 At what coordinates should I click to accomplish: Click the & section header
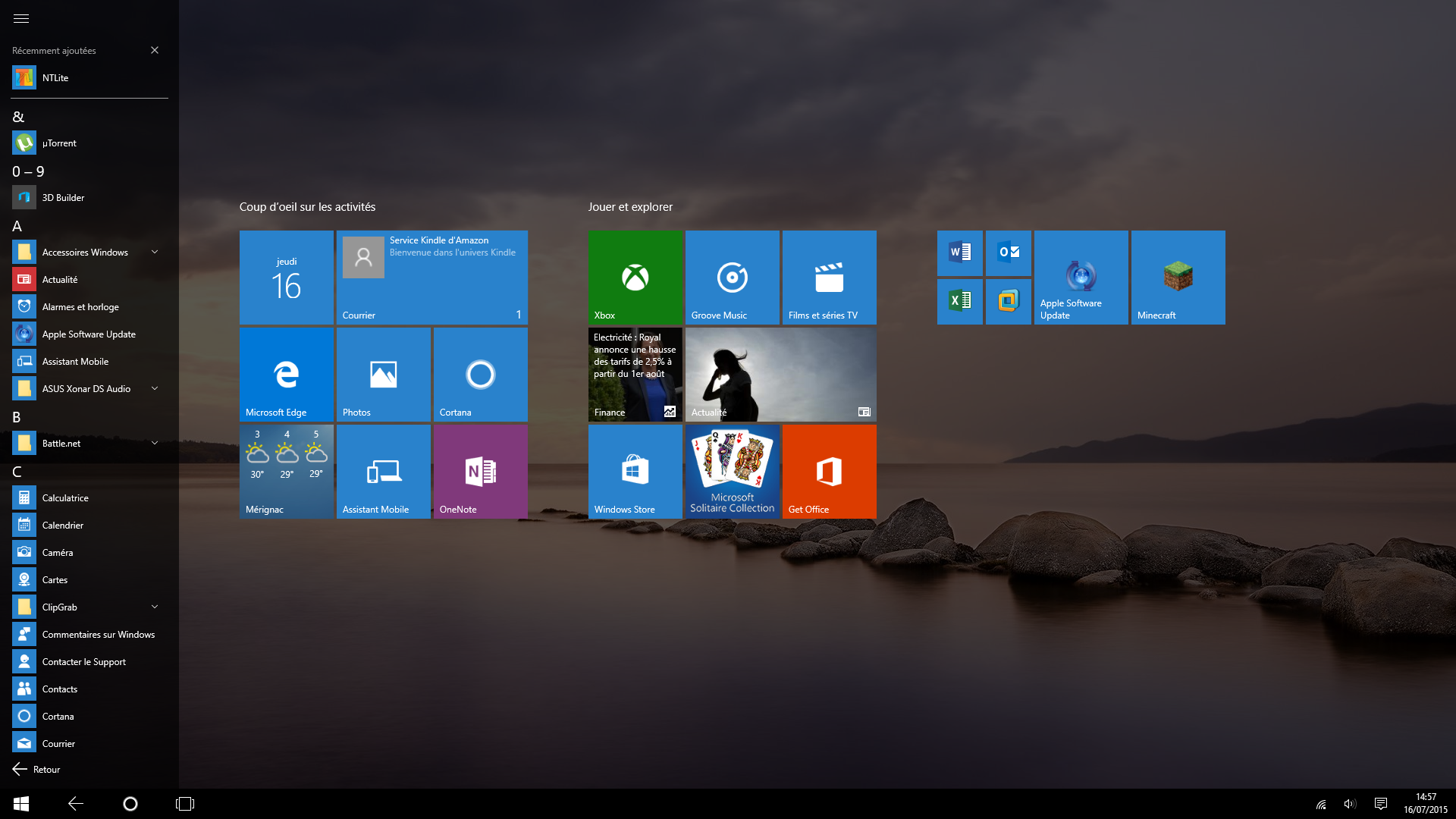coord(18,117)
